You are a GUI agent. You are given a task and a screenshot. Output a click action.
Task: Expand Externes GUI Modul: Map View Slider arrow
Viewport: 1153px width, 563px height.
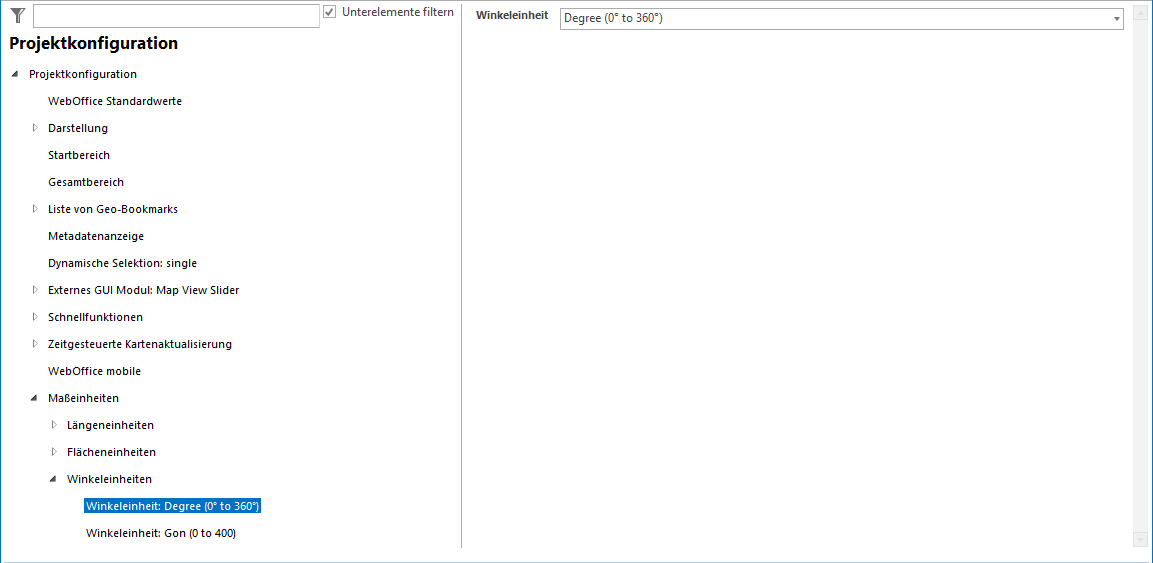(35, 290)
